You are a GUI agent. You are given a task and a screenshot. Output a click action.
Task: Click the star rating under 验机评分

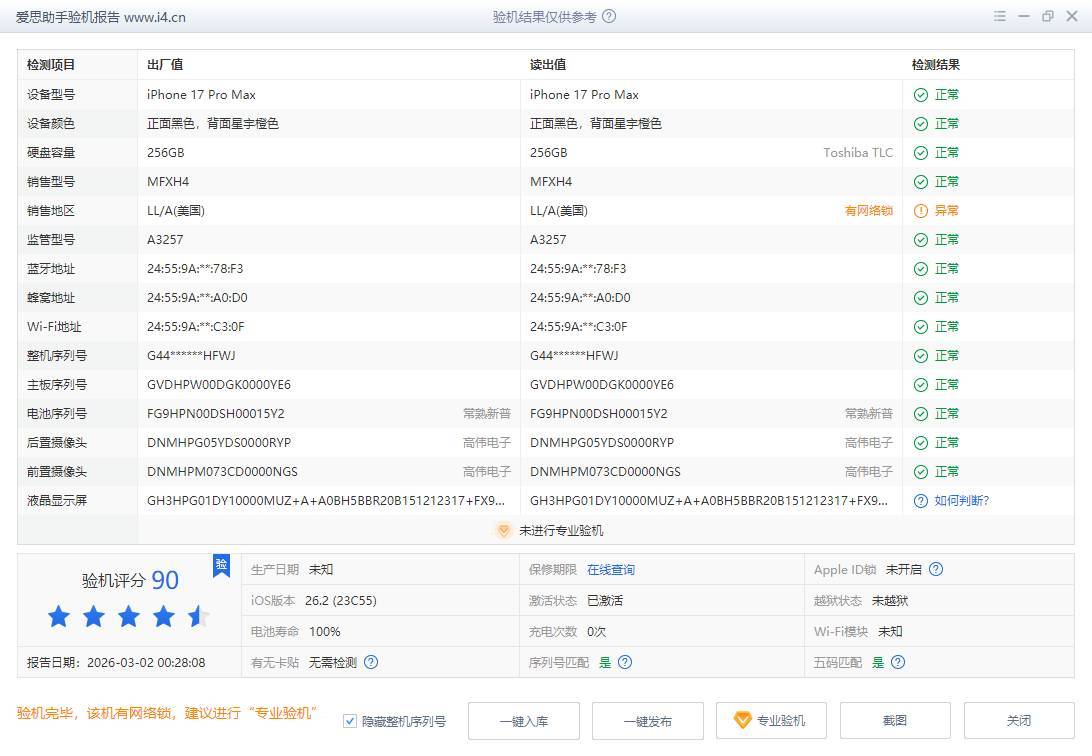(128, 617)
